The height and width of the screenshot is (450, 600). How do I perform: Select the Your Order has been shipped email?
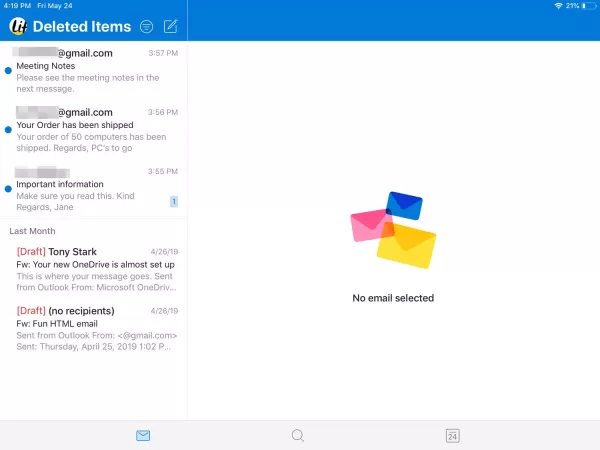coord(97,130)
